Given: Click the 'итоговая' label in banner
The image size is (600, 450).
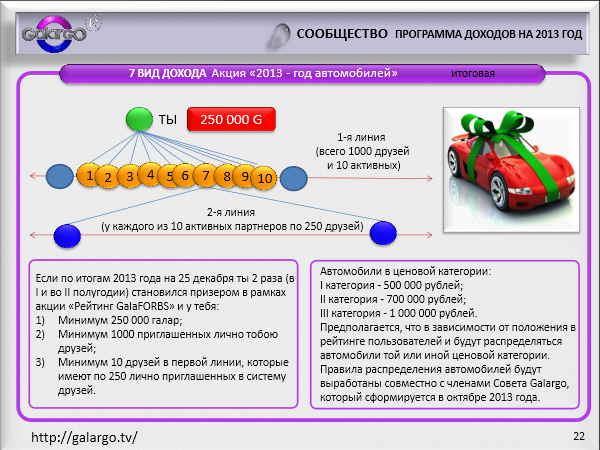Looking at the screenshot, I should [473, 73].
